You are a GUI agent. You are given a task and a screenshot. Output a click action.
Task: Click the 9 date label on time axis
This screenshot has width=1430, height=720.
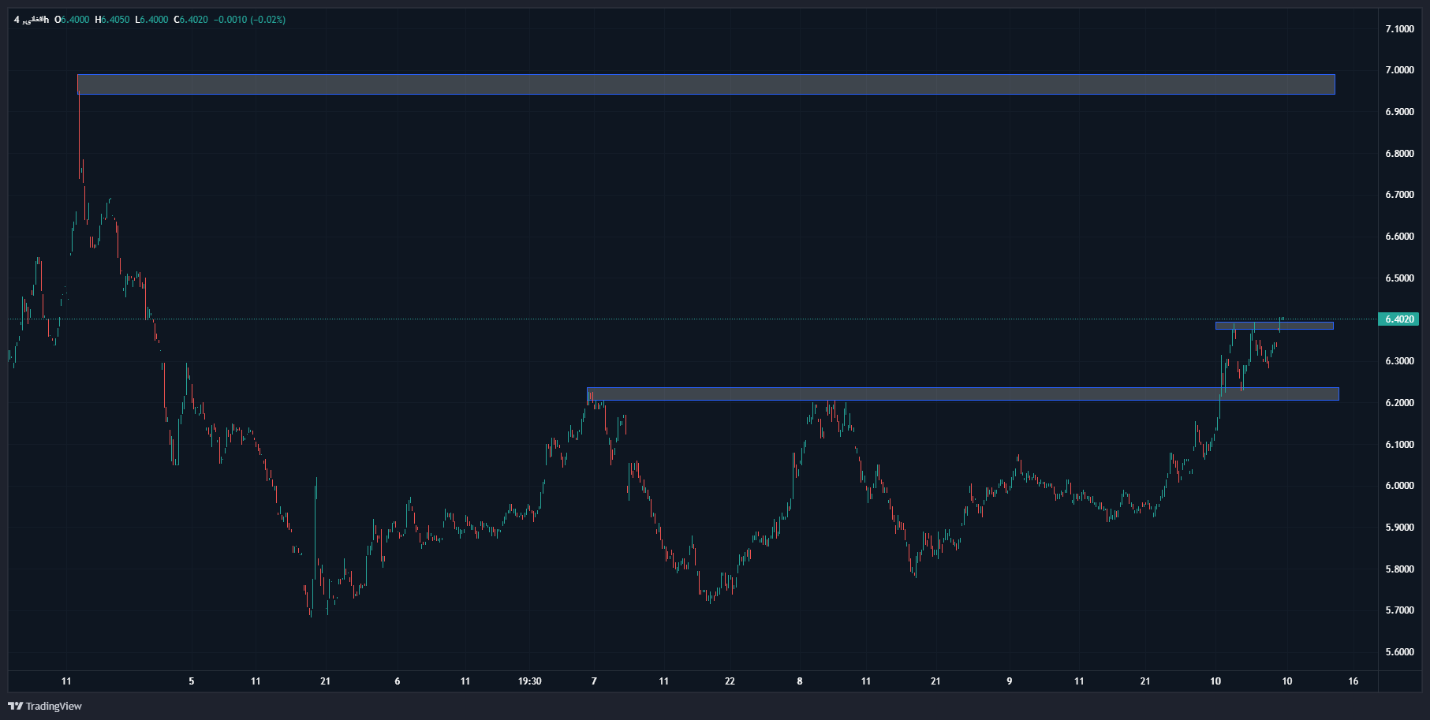[x=1009, y=681]
